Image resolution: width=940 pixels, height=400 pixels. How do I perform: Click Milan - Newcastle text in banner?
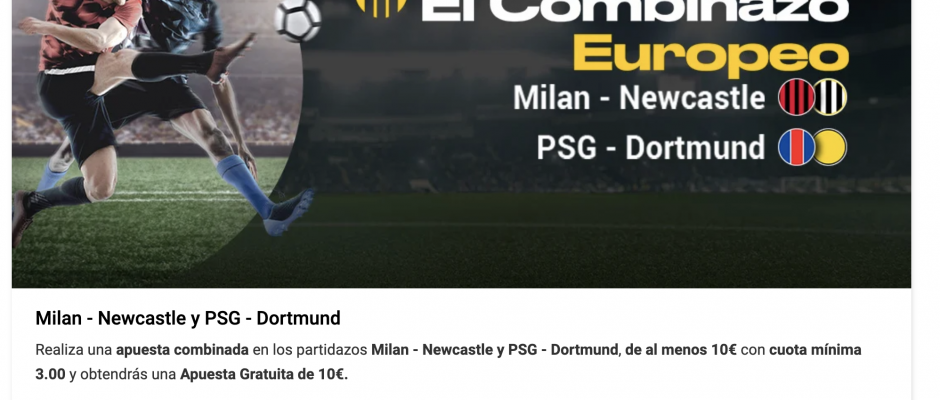point(639,98)
